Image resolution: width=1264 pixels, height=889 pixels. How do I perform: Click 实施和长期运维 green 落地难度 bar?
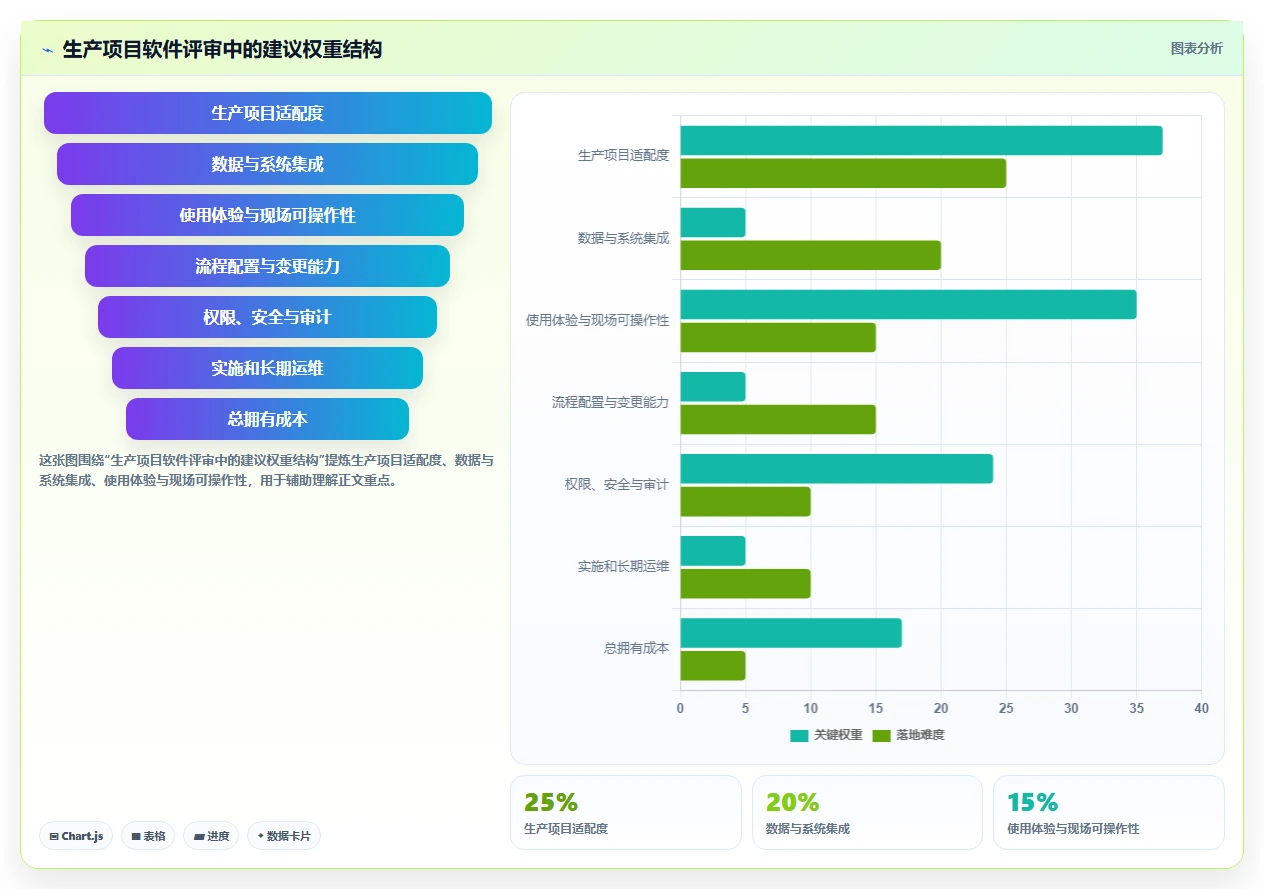coord(746,584)
